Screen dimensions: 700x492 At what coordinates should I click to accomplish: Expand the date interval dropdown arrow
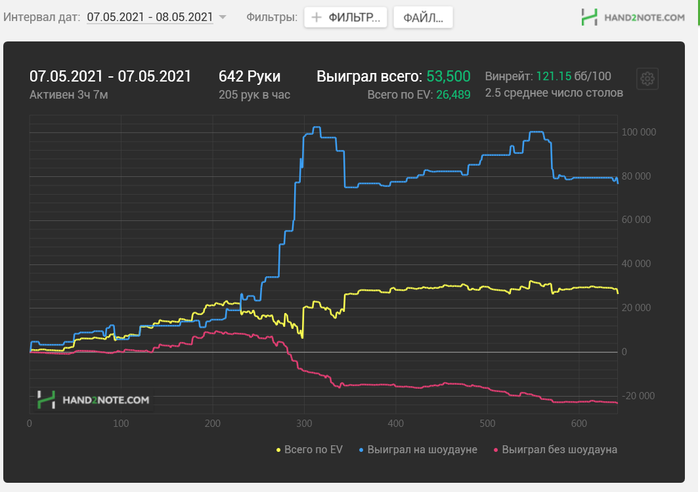pyautogui.click(x=222, y=17)
